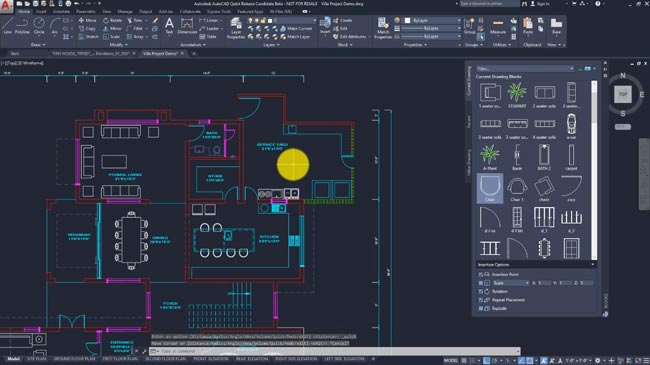Click the Move tool
Viewport: 650px width, 365px height.
87,20
